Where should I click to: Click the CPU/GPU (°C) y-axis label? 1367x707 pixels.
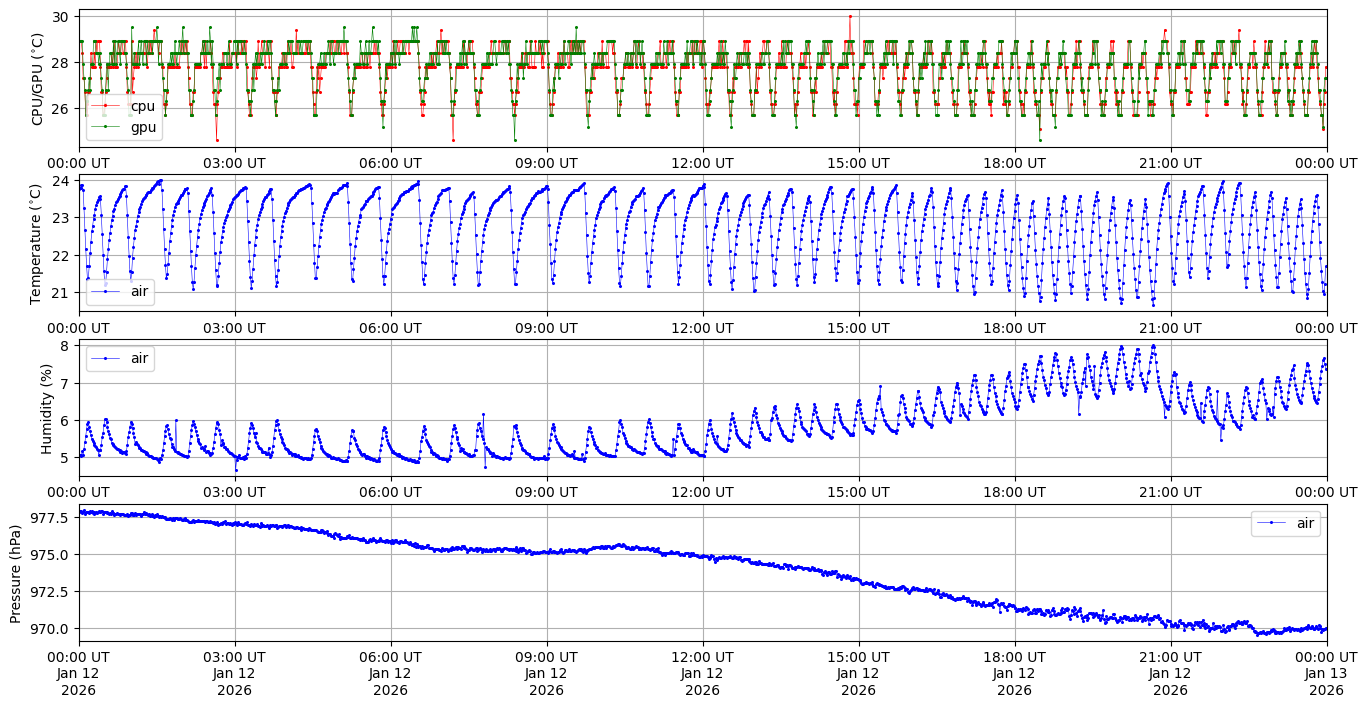tap(38, 79)
